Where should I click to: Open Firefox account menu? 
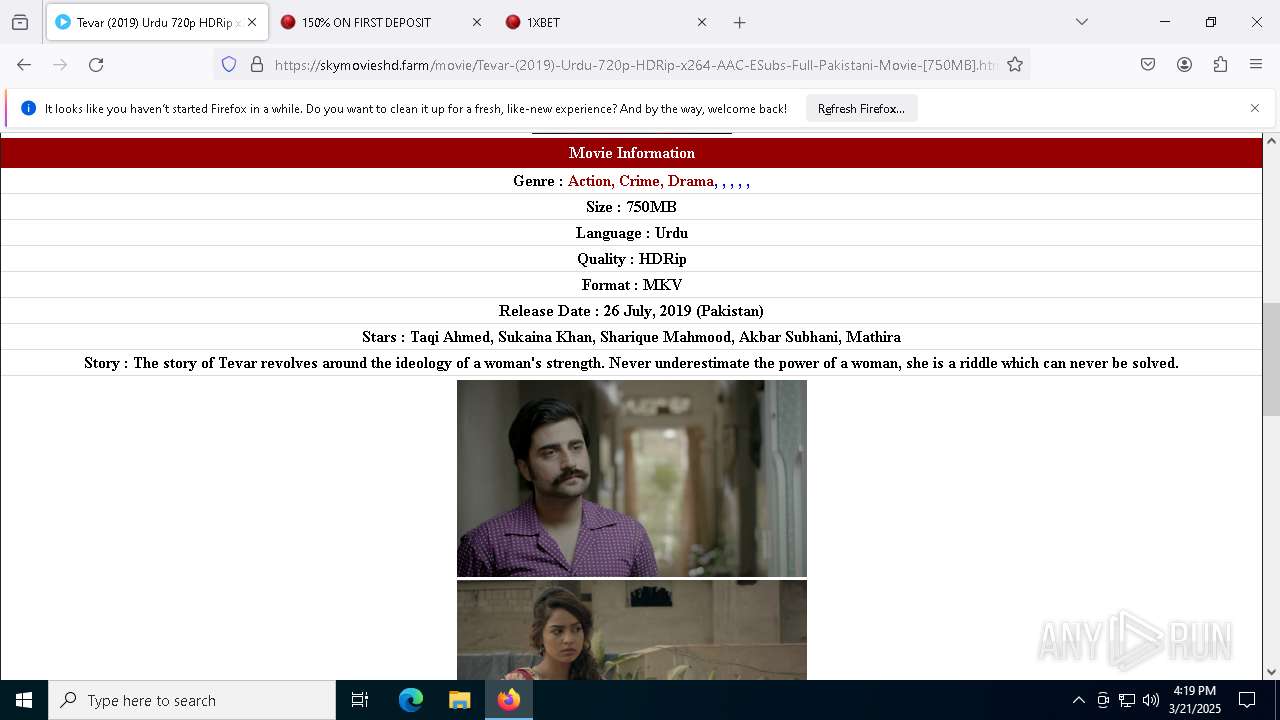point(1184,64)
